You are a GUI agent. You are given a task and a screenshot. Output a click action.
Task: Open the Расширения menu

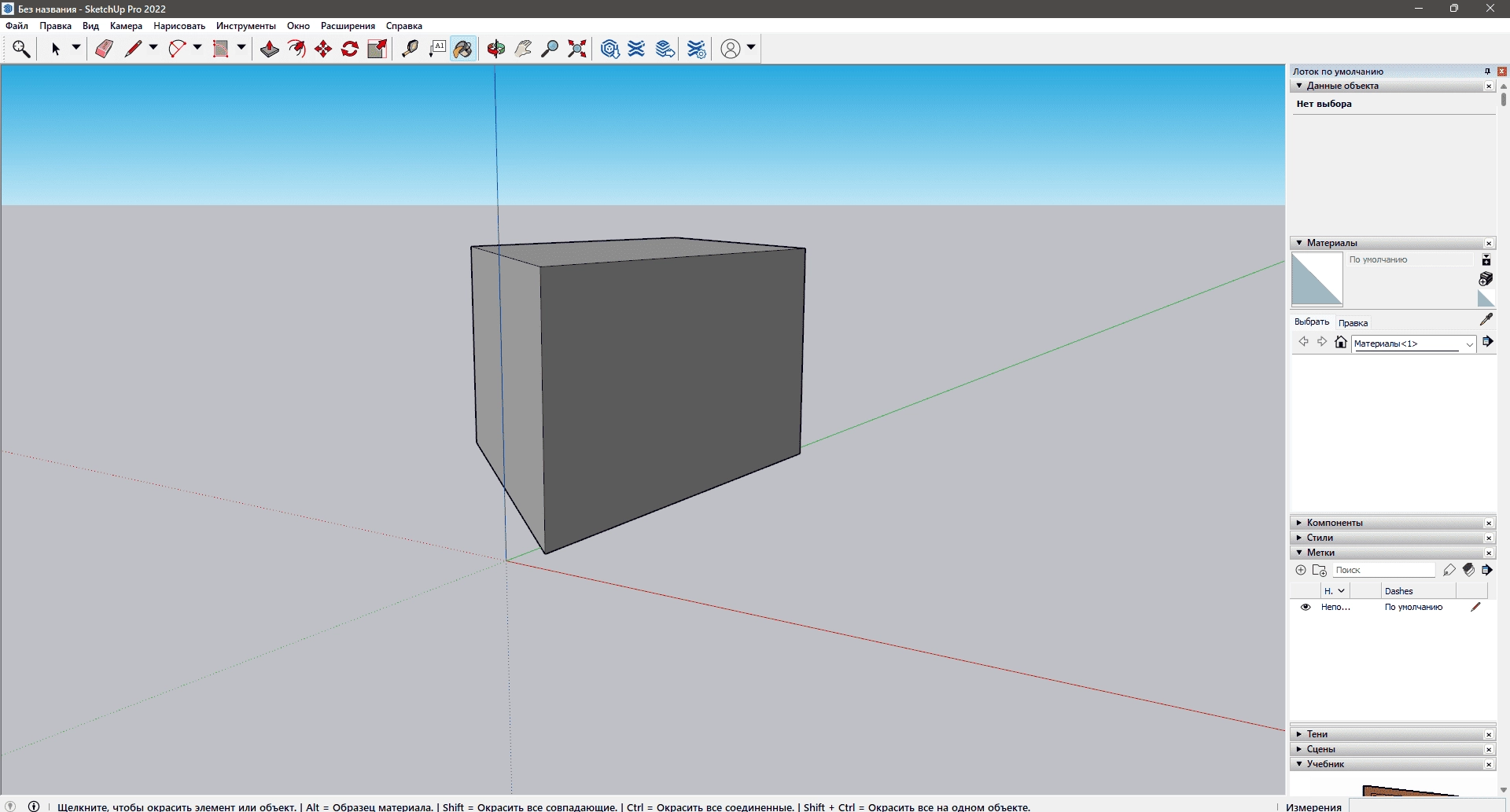[348, 26]
